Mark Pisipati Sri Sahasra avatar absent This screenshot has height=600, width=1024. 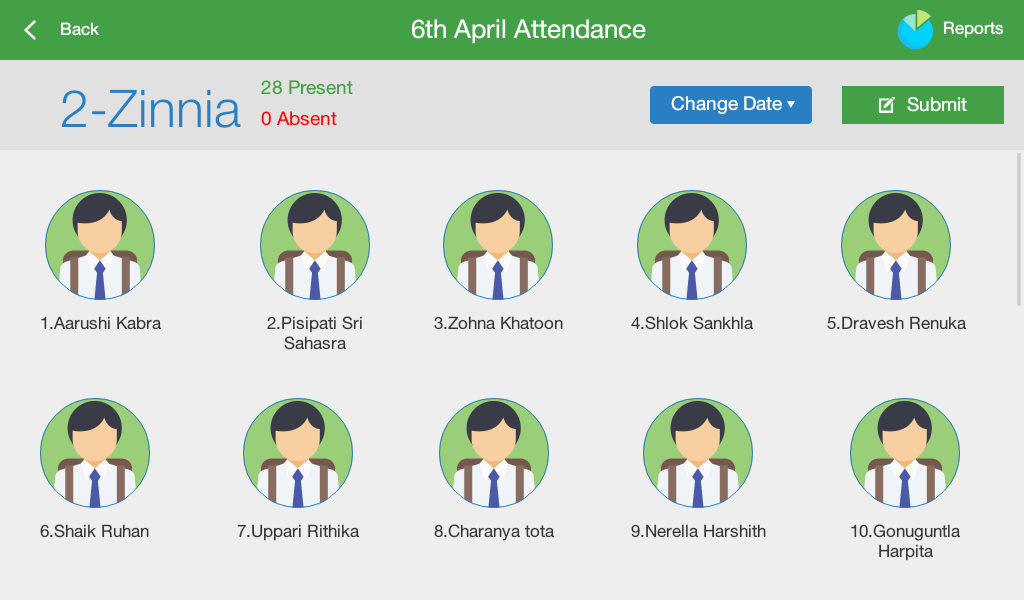[315, 246]
